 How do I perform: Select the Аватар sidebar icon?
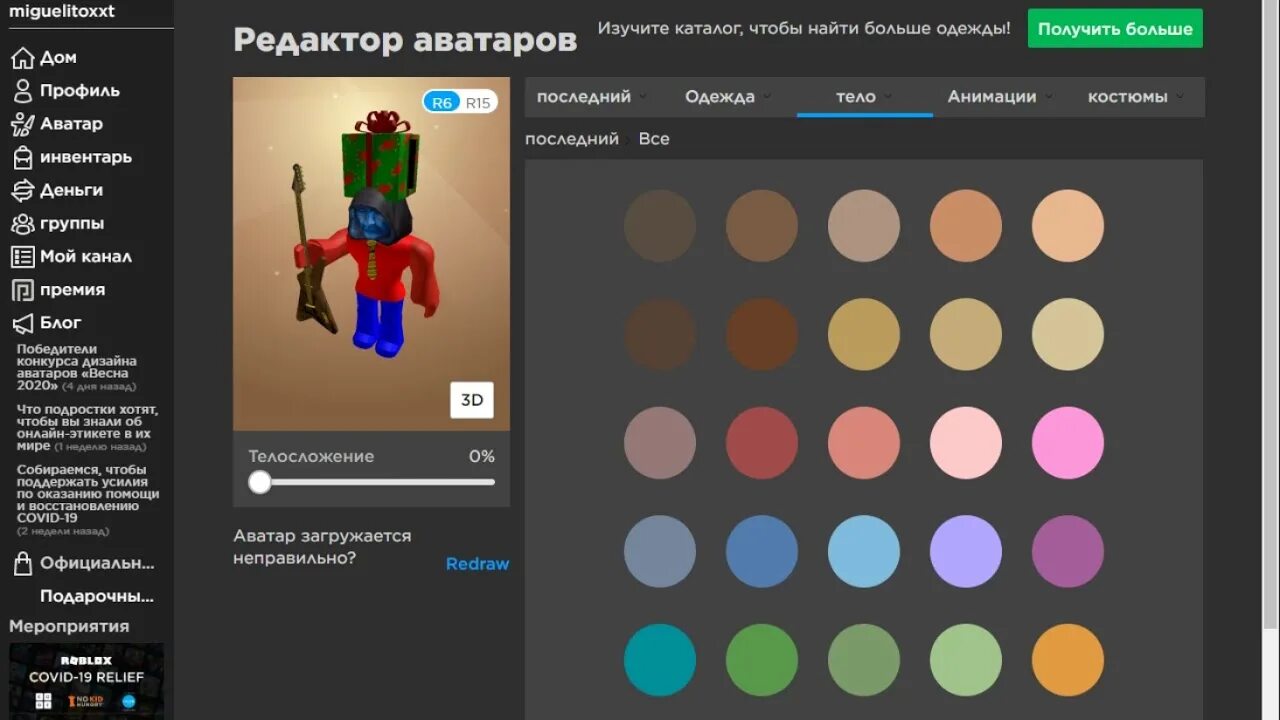coord(22,124)
